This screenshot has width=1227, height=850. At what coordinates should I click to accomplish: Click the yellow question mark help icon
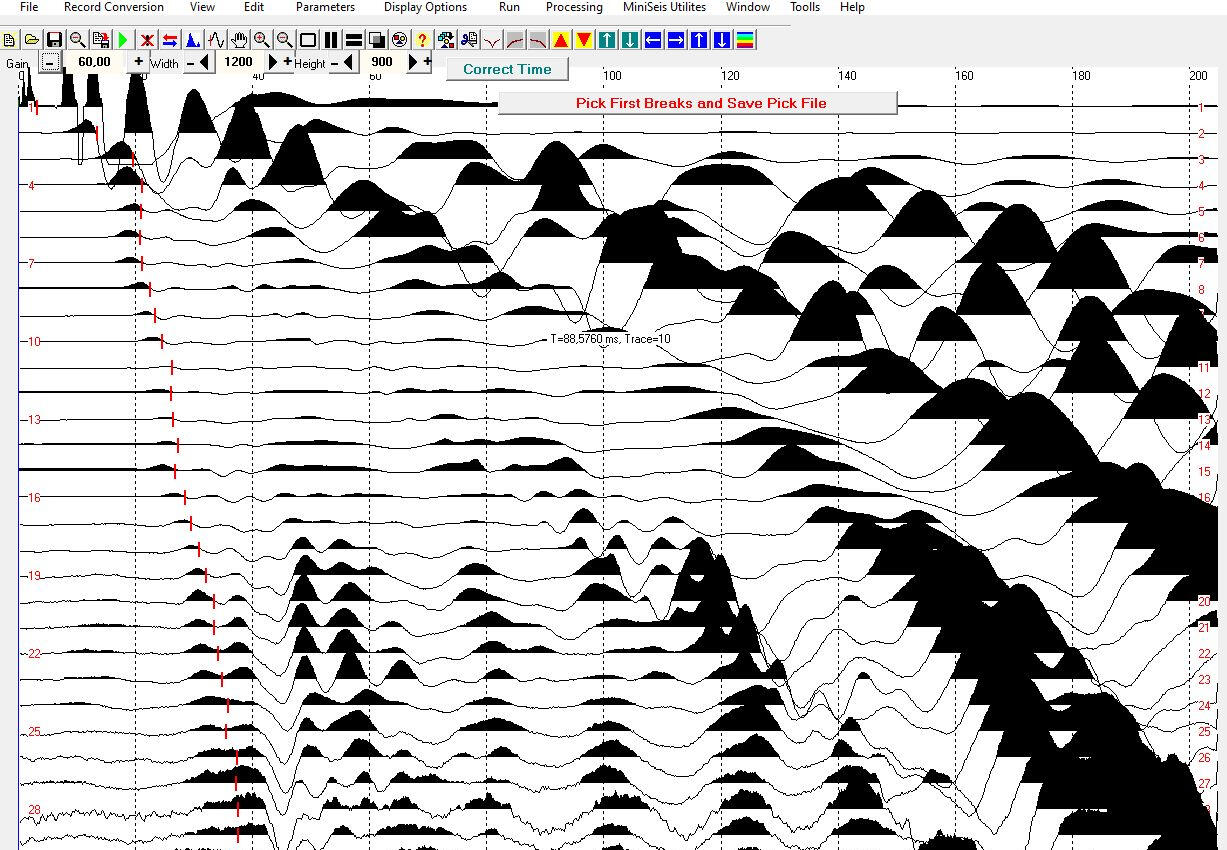422,40
